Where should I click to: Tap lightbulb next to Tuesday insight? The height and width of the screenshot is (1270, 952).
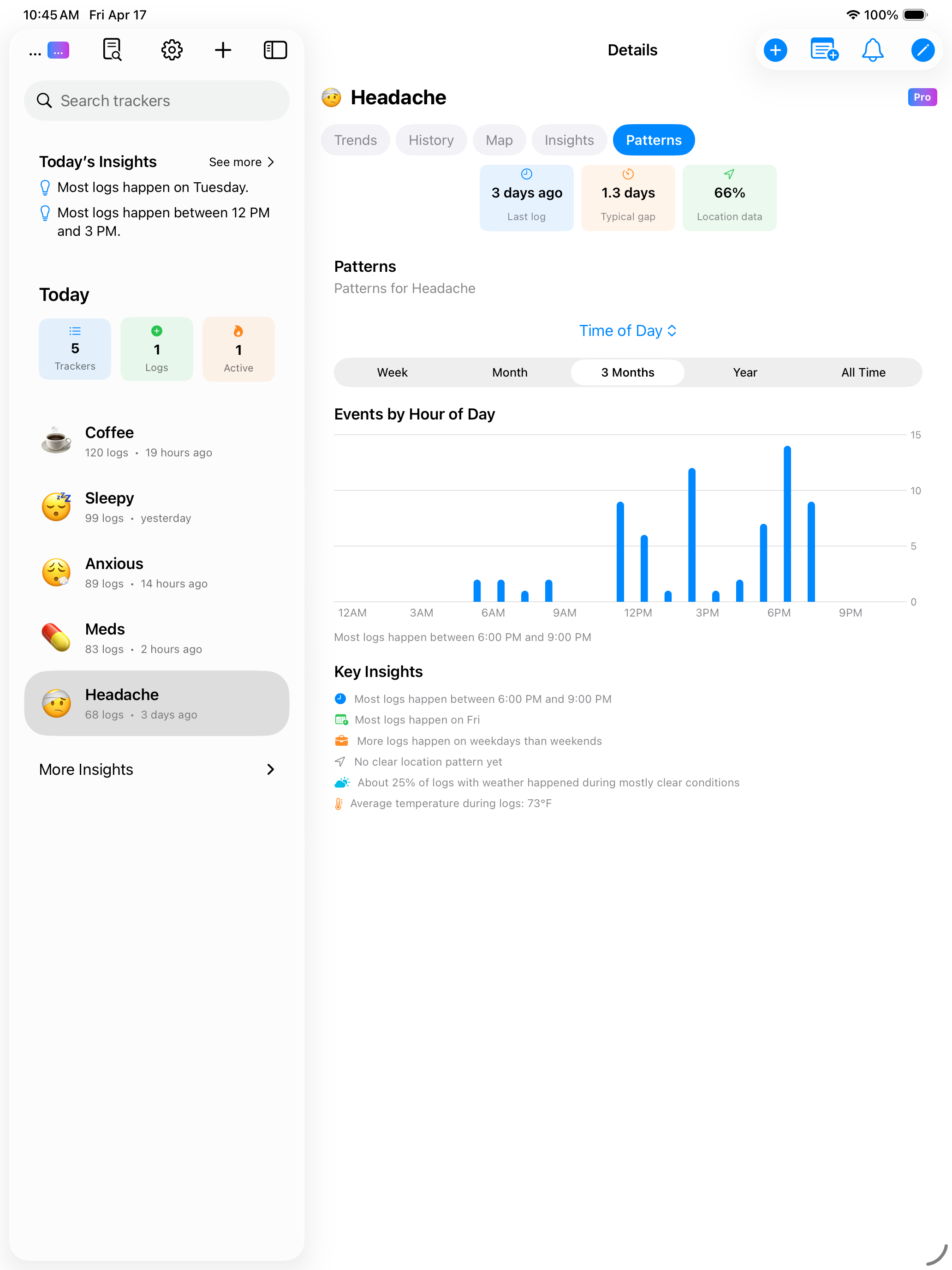click(x=45, y=188)
